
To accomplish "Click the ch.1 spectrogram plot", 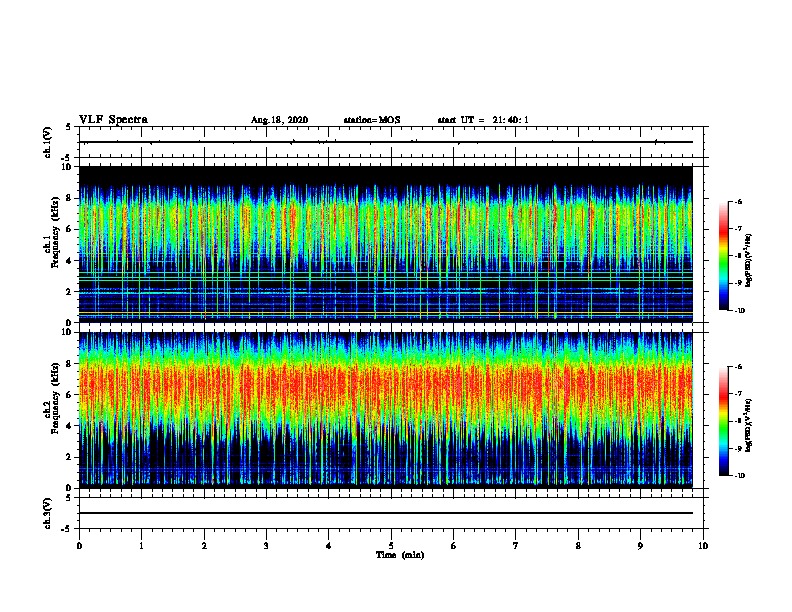I will [386, 244].
